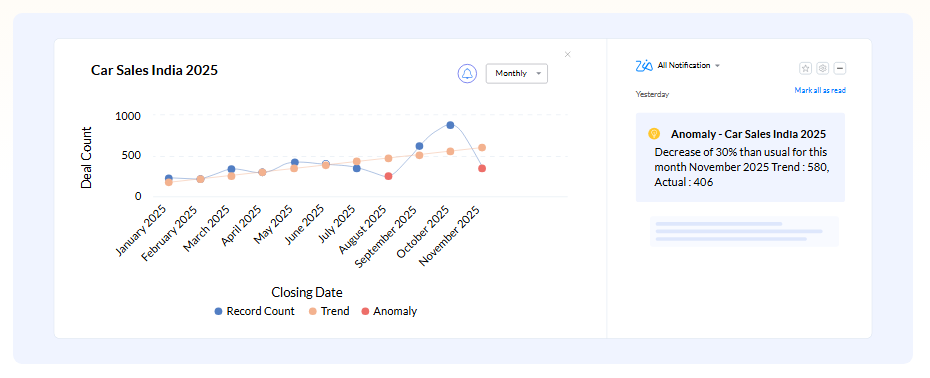Click Mark all as read link

point(820,91)
